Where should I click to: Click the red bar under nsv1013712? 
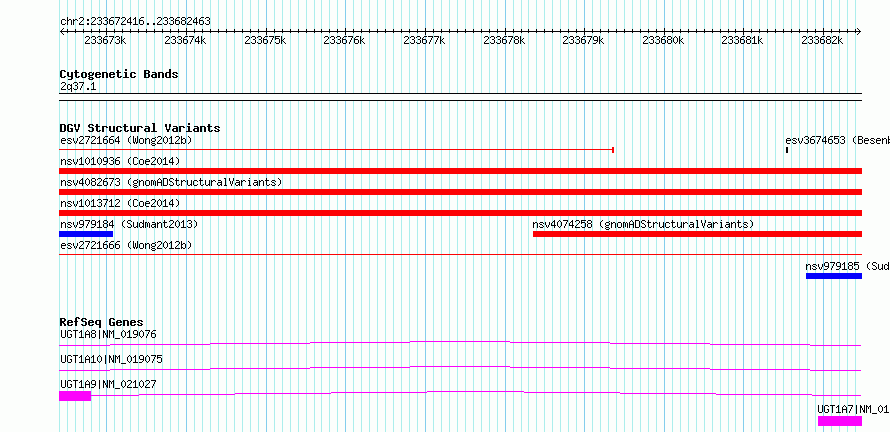pyautogui.click(x=460, y=213)
